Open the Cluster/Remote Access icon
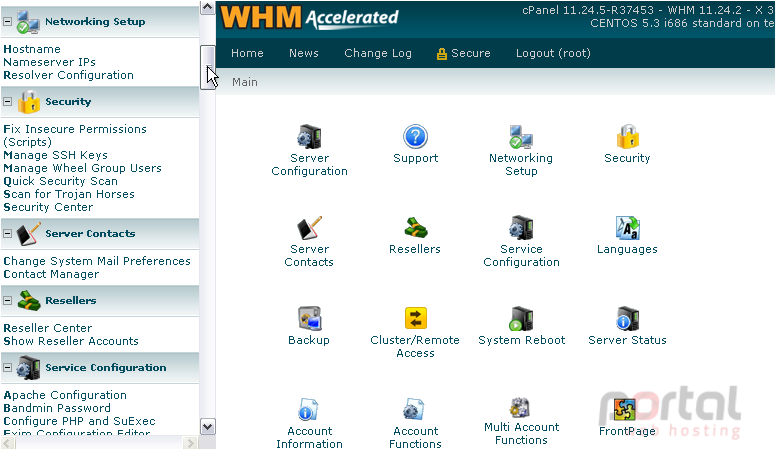The width and height of the screenshot is (776, 450). (415, 318)
